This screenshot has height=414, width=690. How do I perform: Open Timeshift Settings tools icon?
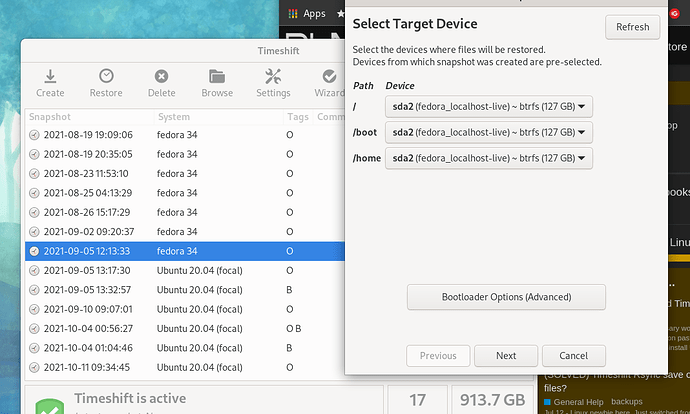[x=273, y=77]
